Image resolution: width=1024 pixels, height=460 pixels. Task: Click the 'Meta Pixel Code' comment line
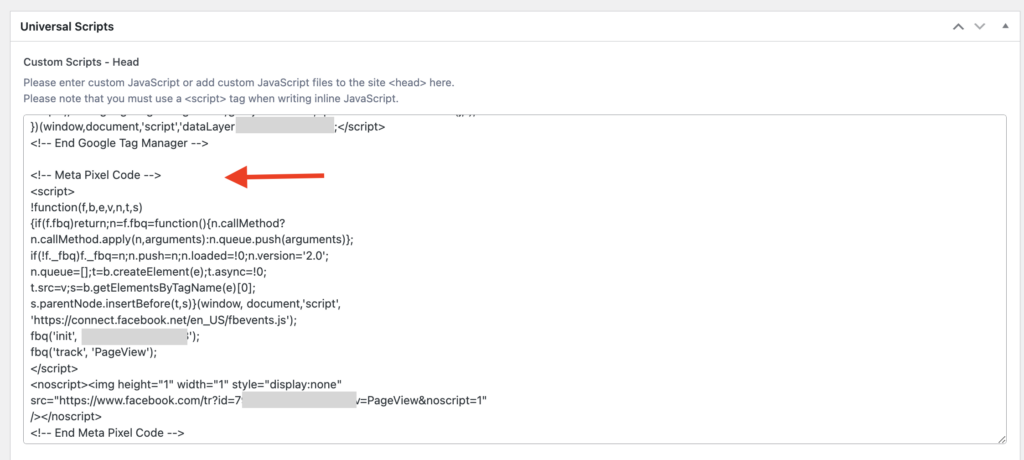click(x=95, y=176)
